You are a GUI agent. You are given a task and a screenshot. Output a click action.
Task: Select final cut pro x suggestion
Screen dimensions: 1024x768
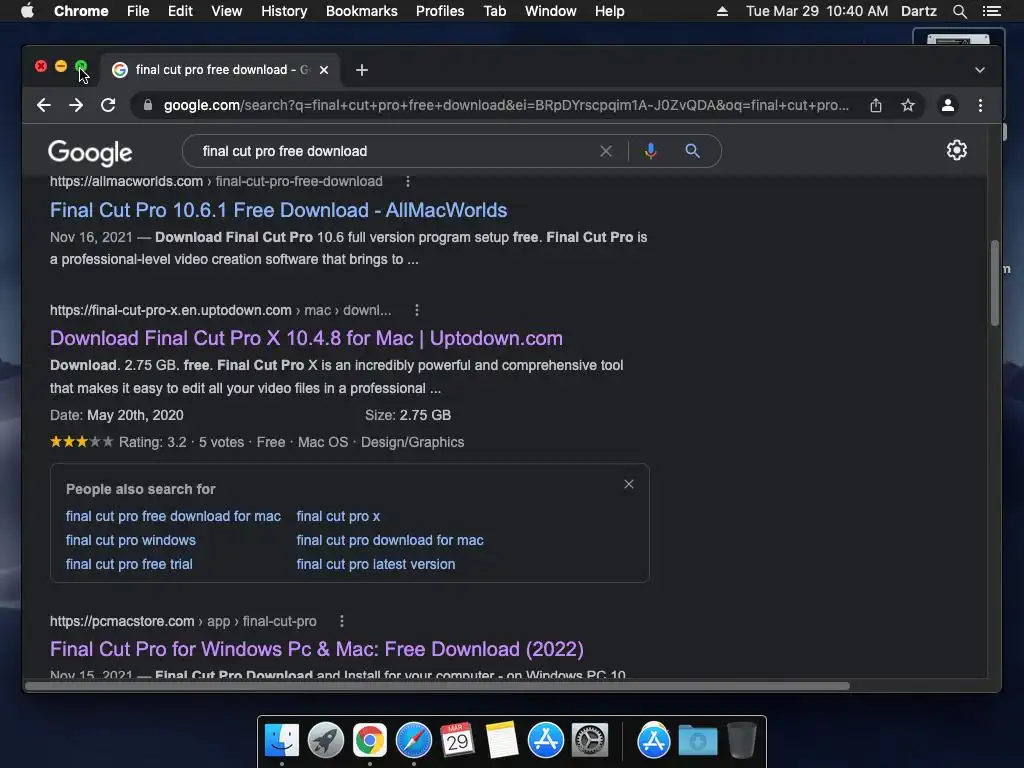coord(338,516)
